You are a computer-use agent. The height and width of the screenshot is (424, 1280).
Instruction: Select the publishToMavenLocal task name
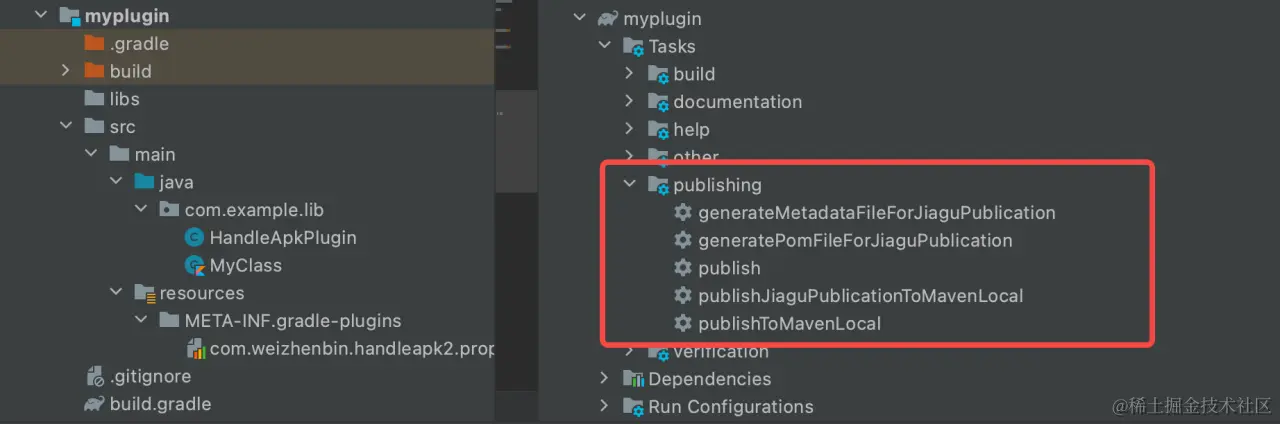(789, 323)
